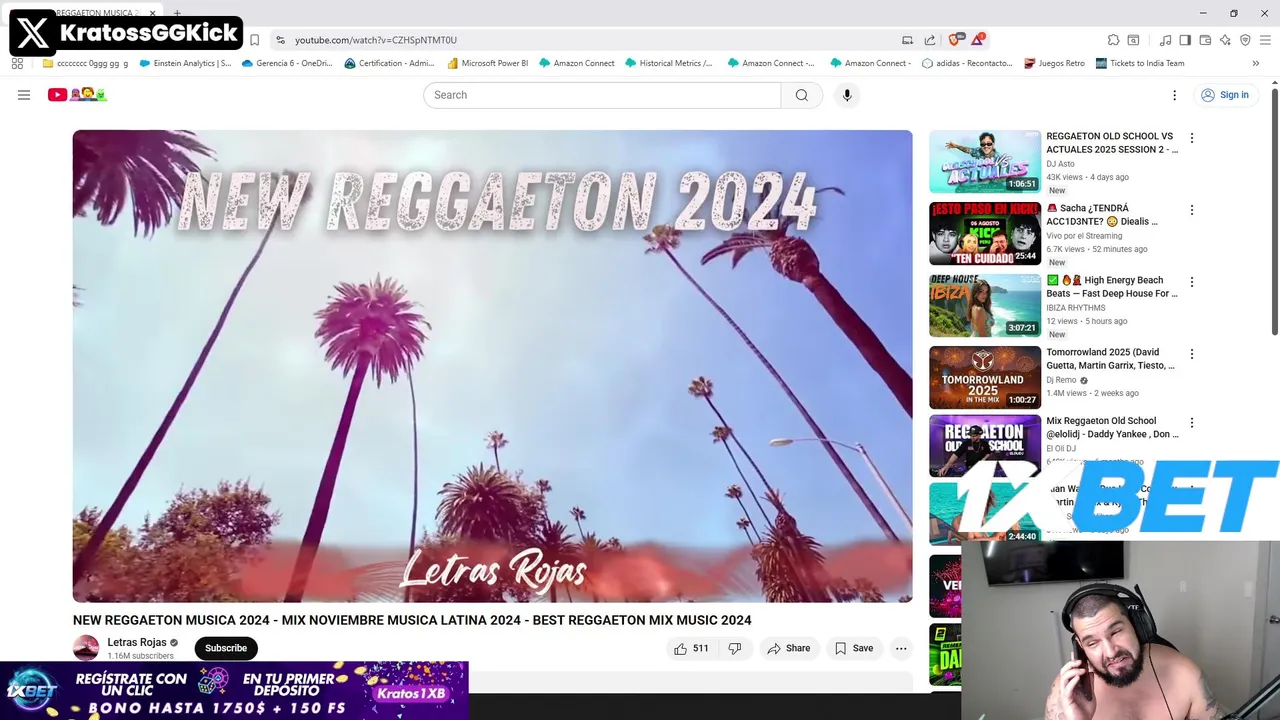This screenshot has width=1280, height=720.
Task: Open 'REGGAETON OLD SCHOOL VS ACTUALES 2025' title
Action: coord(1112,143)
